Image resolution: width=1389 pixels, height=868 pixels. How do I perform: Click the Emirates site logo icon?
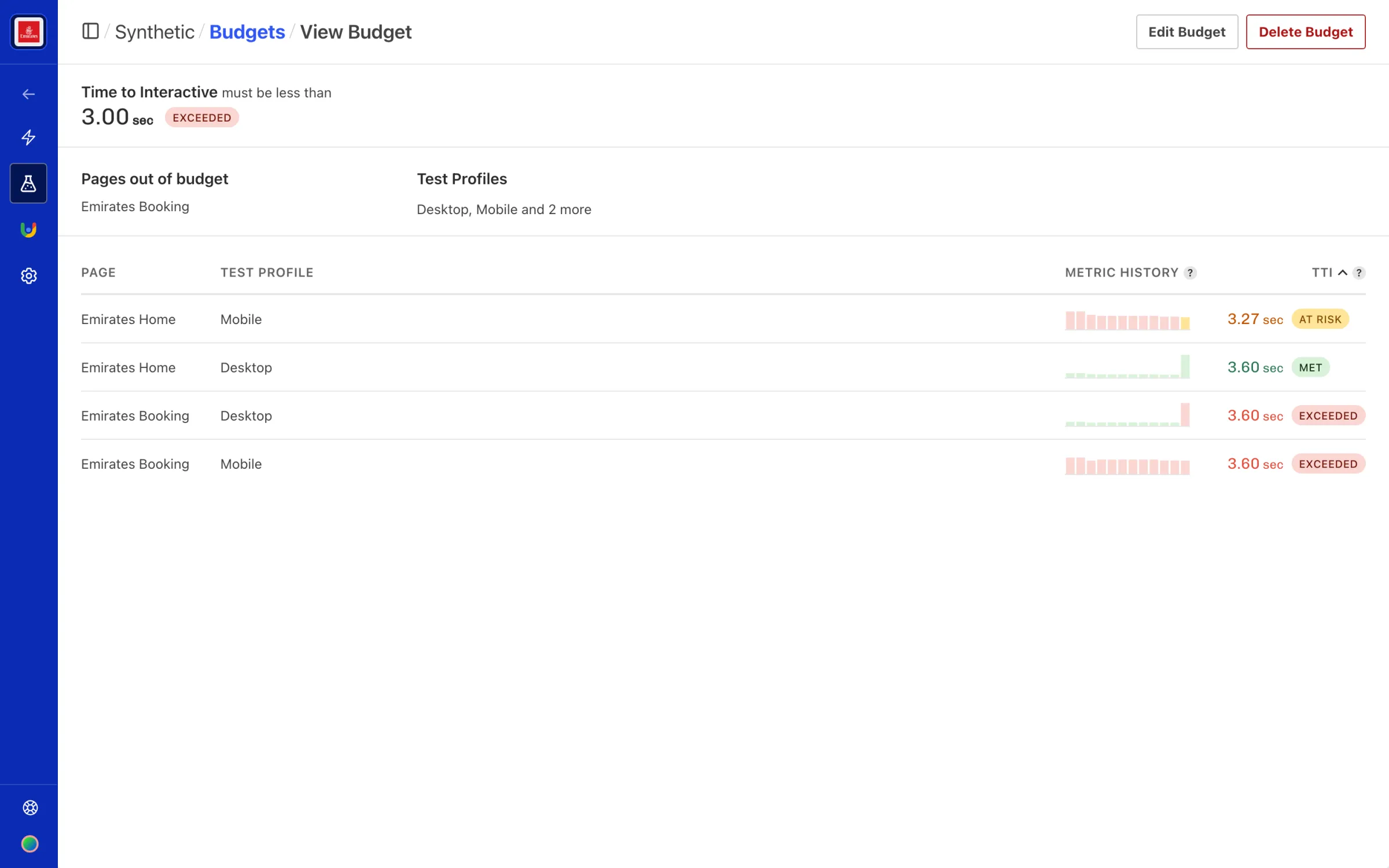28,32
